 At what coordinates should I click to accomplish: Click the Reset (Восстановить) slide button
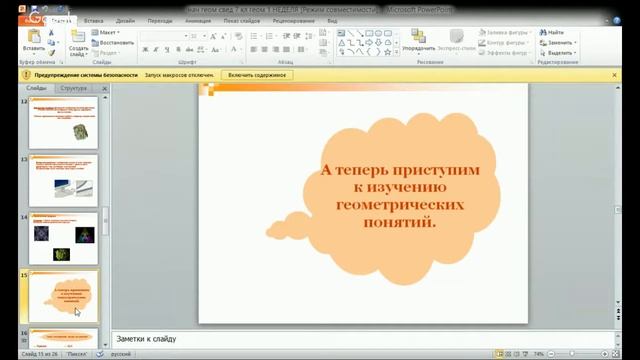point(113,42)
